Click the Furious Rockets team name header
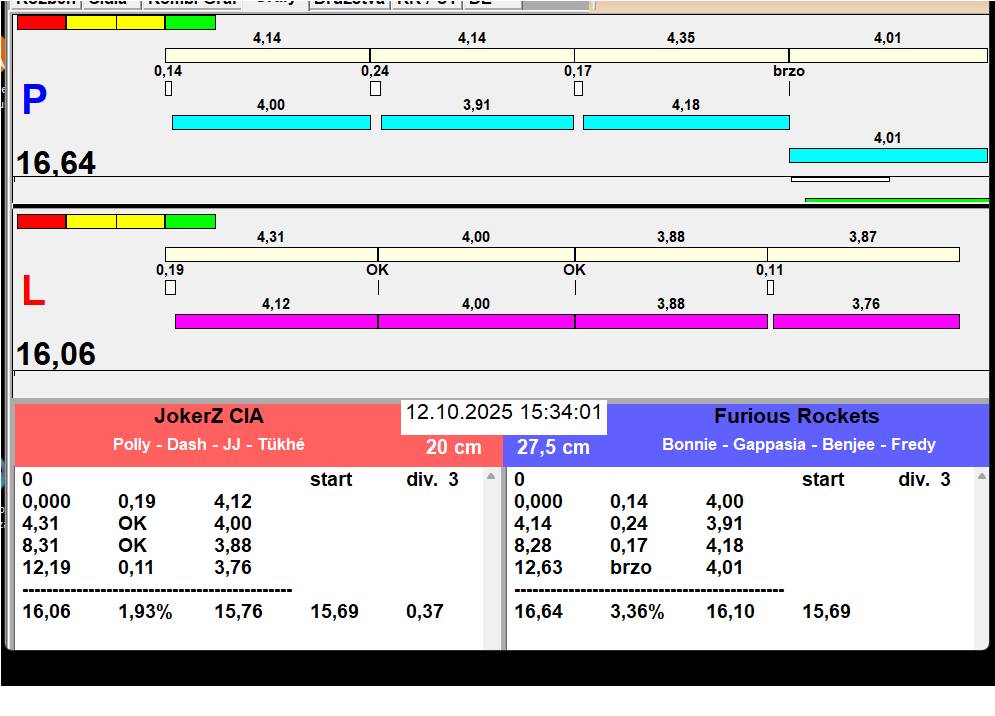This screenshot has height=716, width=995. pos(797,416)
